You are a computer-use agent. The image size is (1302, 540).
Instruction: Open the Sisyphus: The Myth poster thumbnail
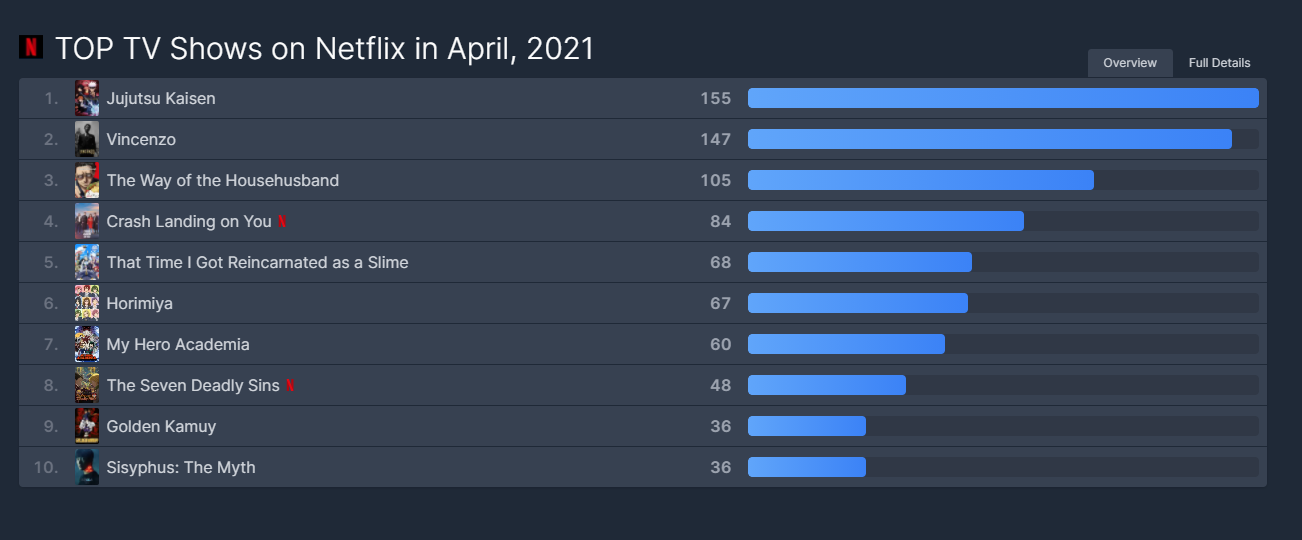tap(87, 467)
